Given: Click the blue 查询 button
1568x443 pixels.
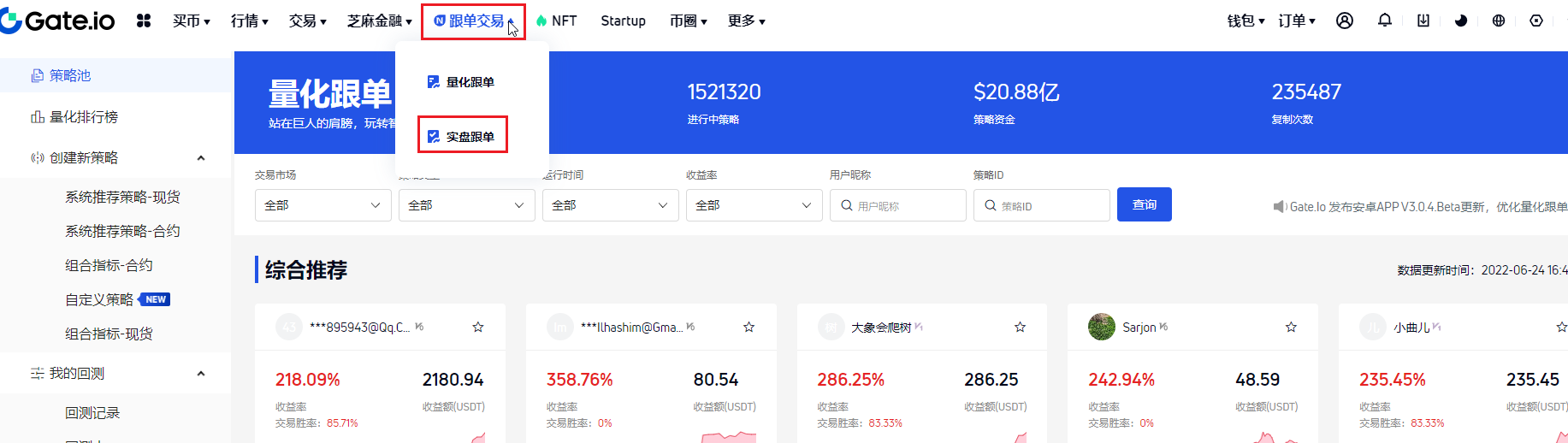Looking at the screenshot, I should coord(1144,204).
